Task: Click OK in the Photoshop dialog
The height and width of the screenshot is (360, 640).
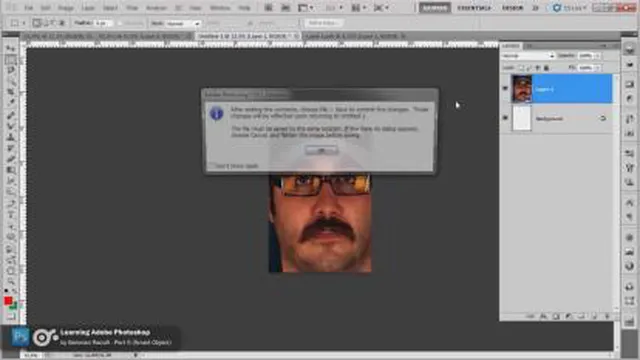Action: pyautogui.click(x=321, y=150)
